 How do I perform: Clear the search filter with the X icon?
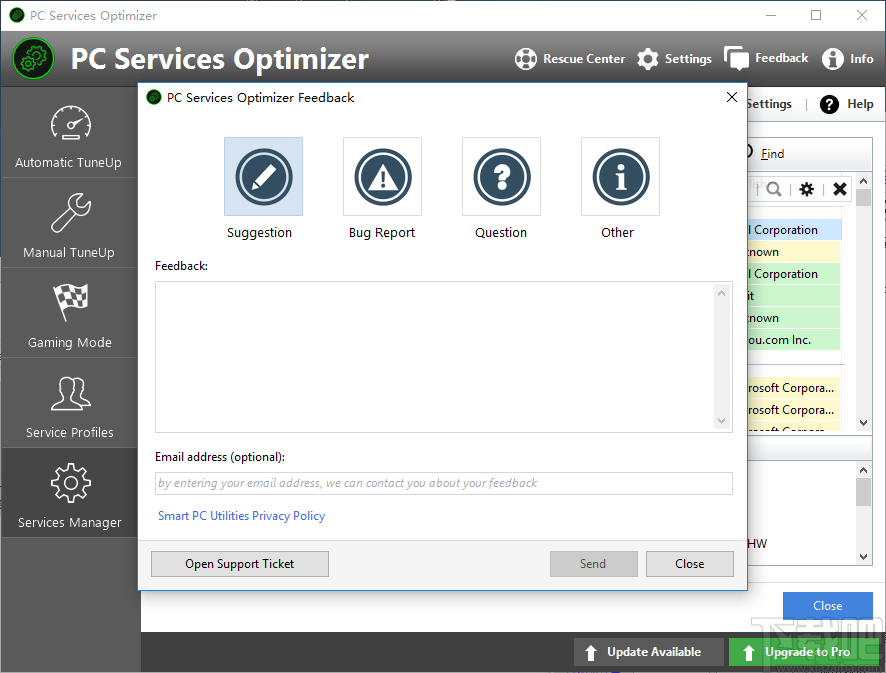pyautogui.click(x=839, y=188)
